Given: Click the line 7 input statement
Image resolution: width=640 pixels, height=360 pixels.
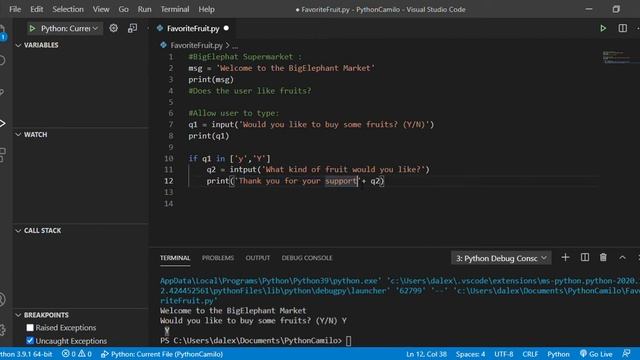Looking at the screenshot, I should (x=311, y=124).
